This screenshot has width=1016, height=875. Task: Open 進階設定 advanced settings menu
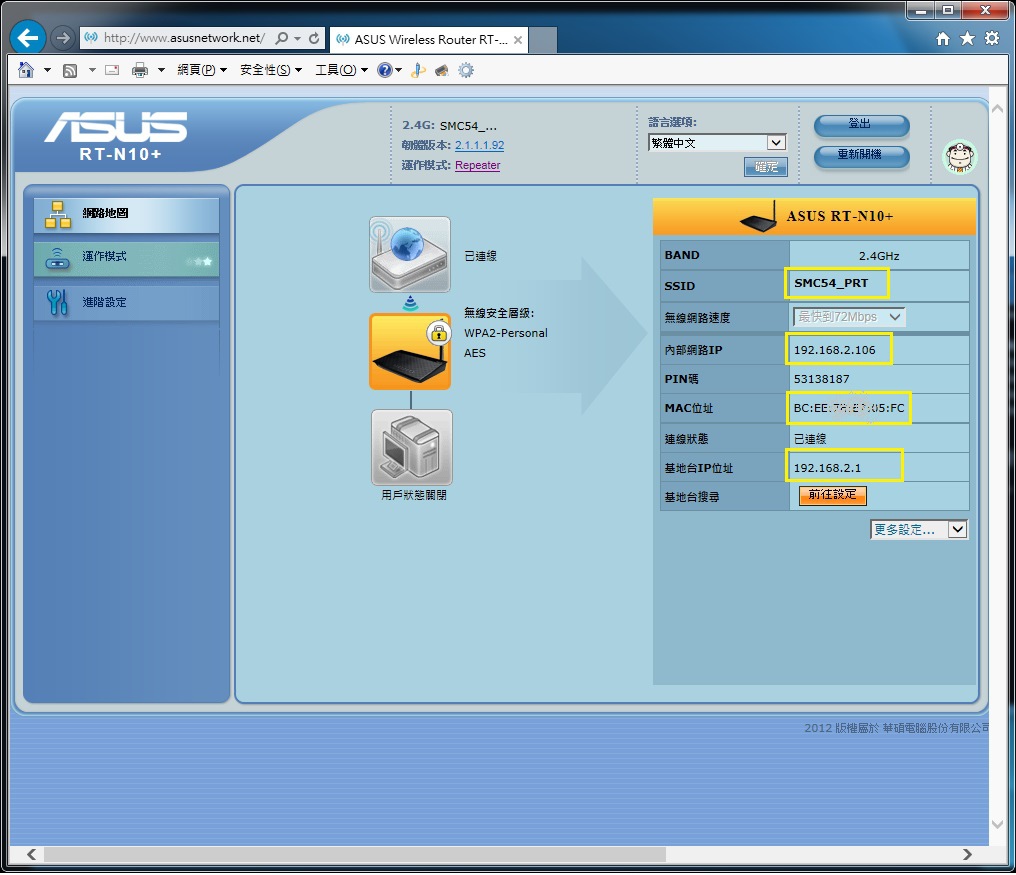click(126, 303)
